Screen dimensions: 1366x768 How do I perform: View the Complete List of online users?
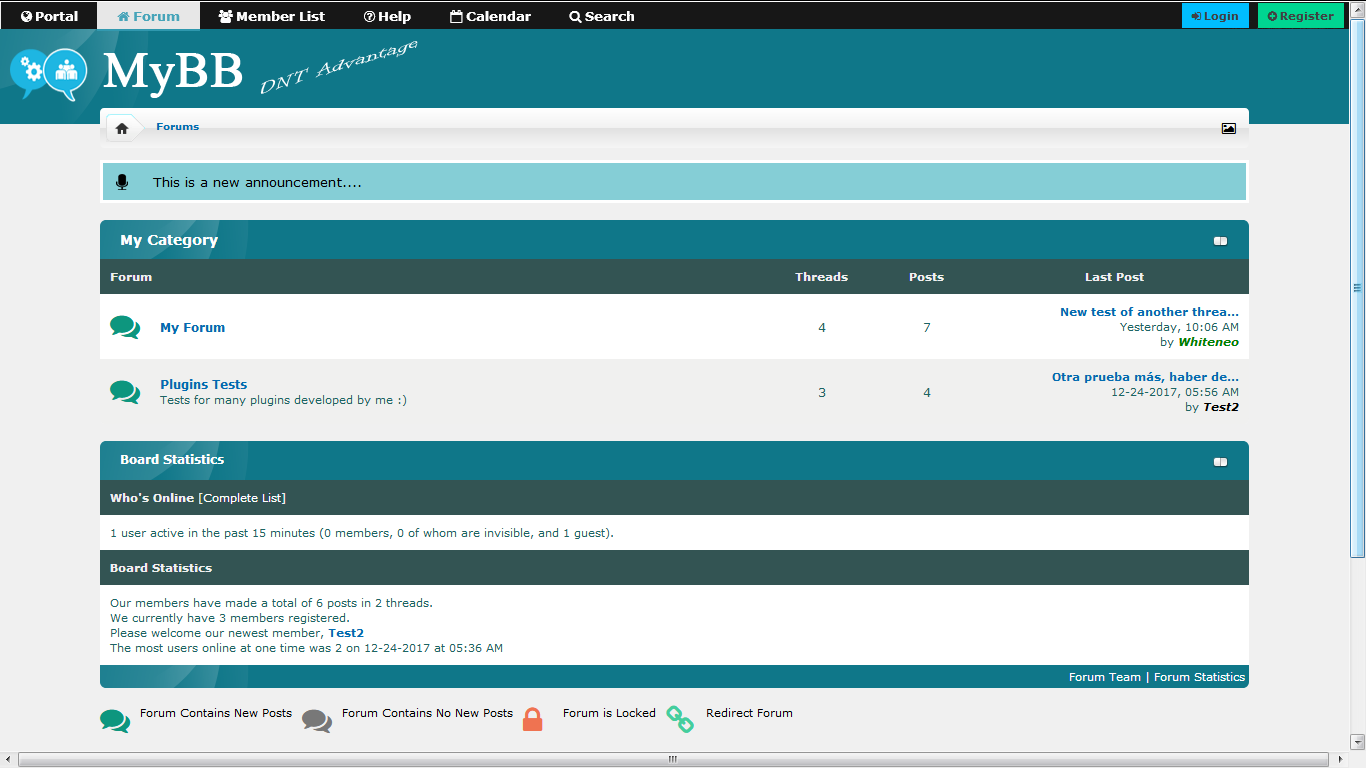tap(242, 498)
